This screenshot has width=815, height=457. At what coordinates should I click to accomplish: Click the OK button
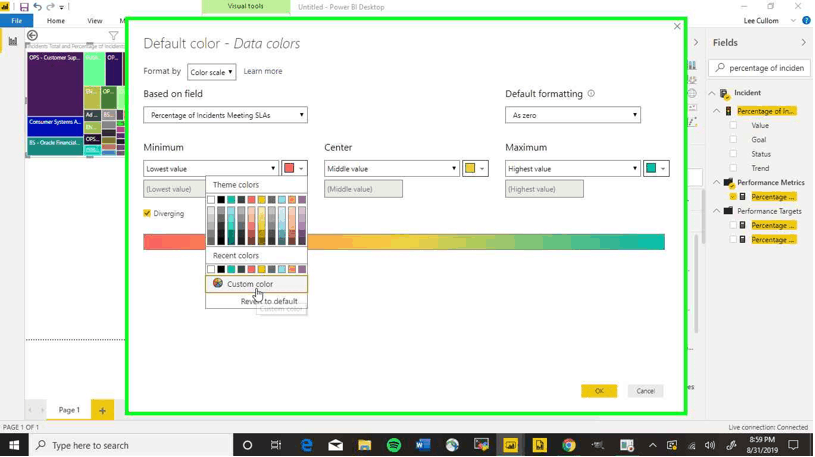[598, 391]
